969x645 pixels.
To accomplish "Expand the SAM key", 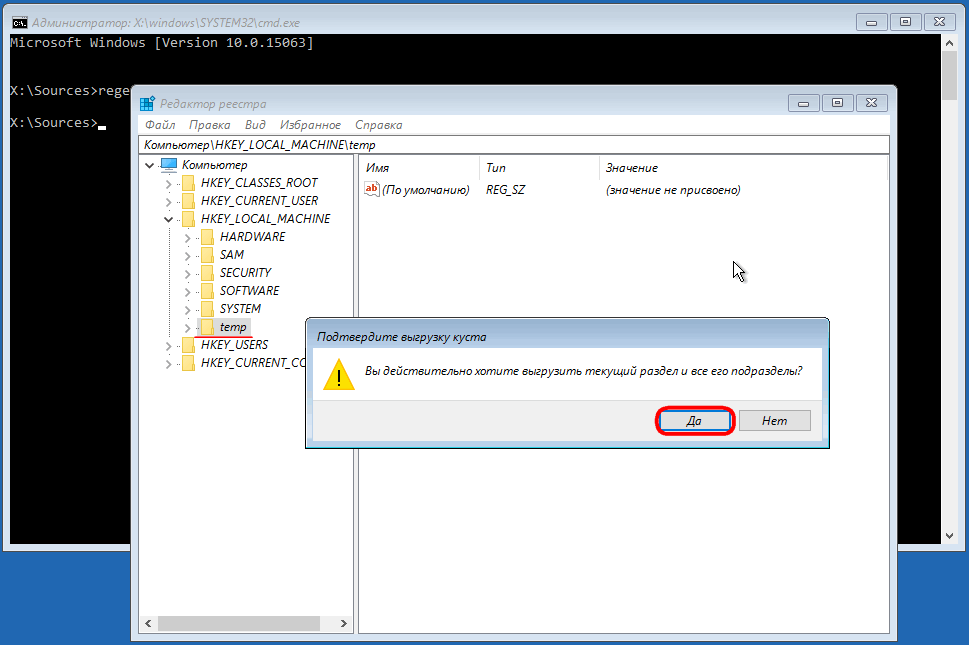I will pyautogui.click(x=187, y=255).
